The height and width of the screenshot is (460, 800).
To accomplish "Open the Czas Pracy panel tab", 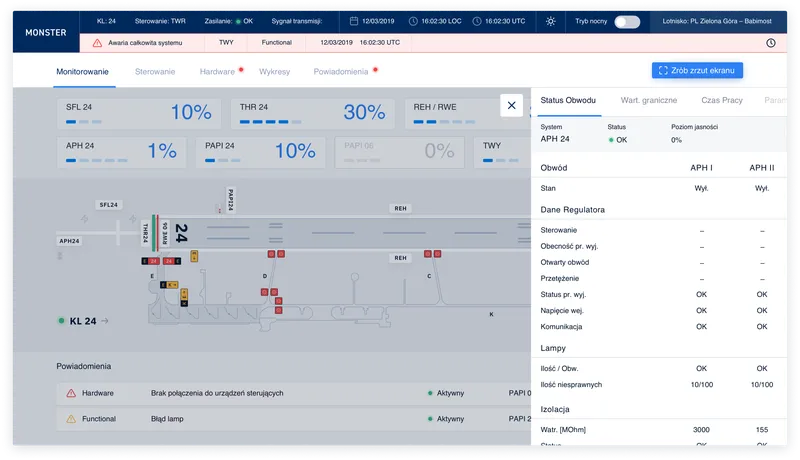I will click(x=722, y=100).
